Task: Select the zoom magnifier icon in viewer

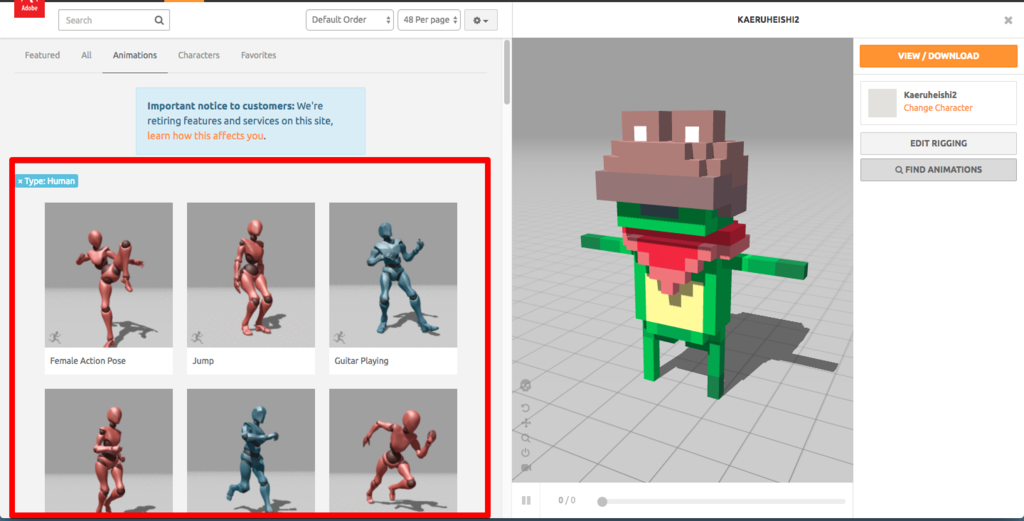Action: [x=526, y=438]
